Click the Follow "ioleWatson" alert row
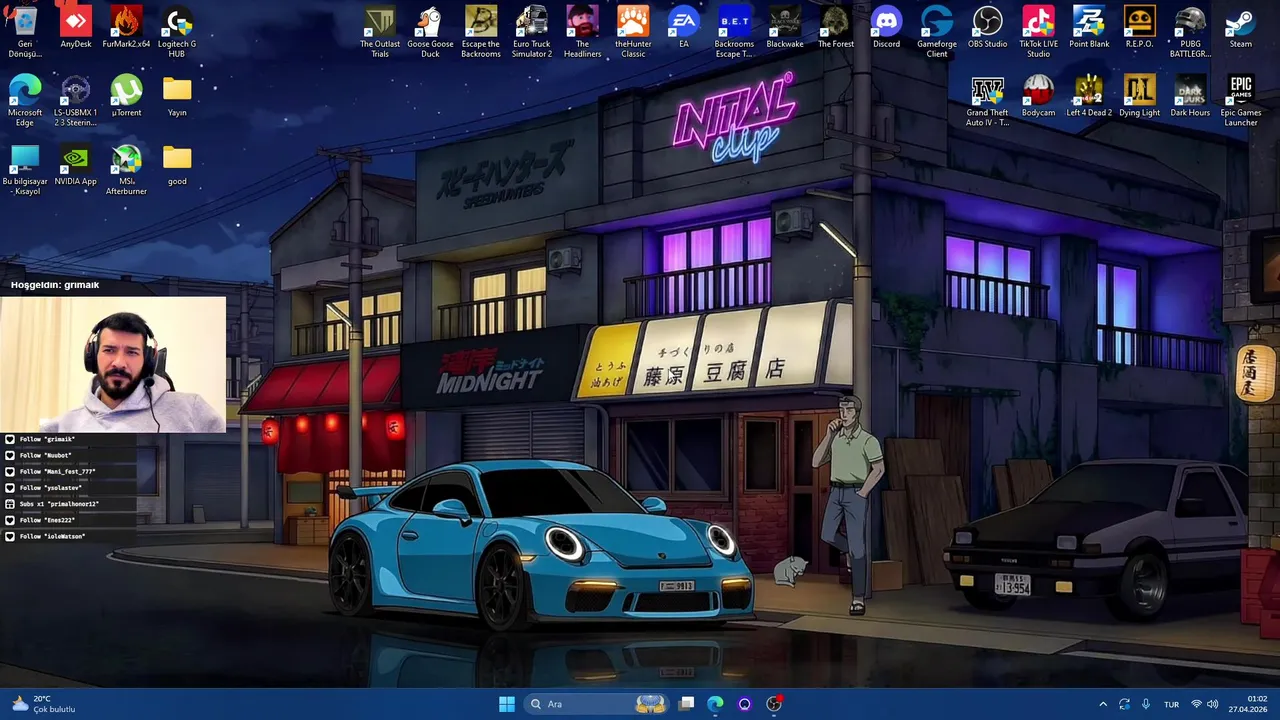Viewport: 1280px width, 720px height. click(66, 536)
